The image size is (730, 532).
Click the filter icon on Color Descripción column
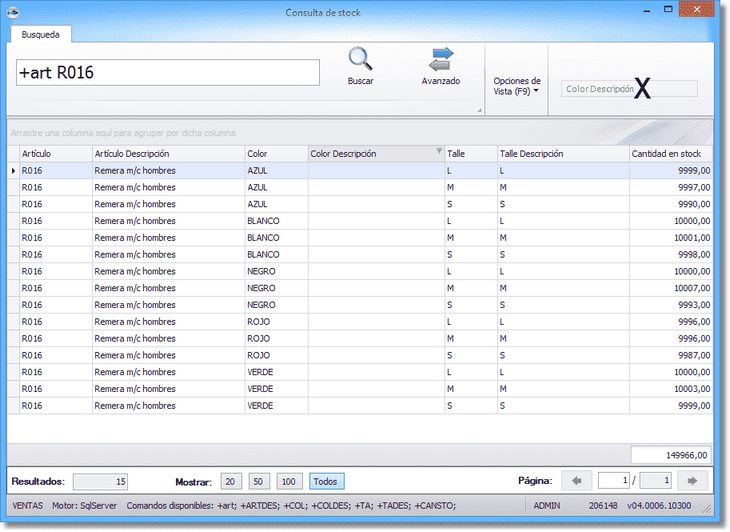[438, 152]
